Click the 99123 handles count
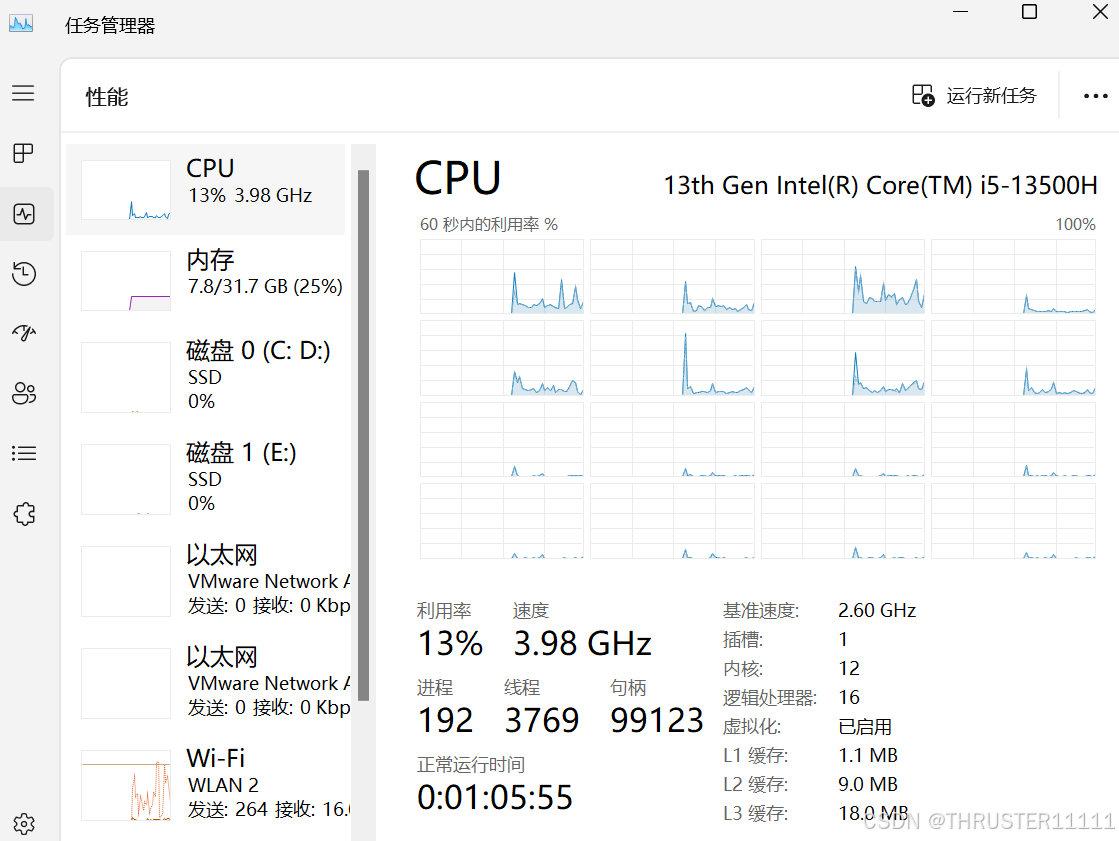The width and height of the screenshot is (1119, 841). (x=657, y=720)
